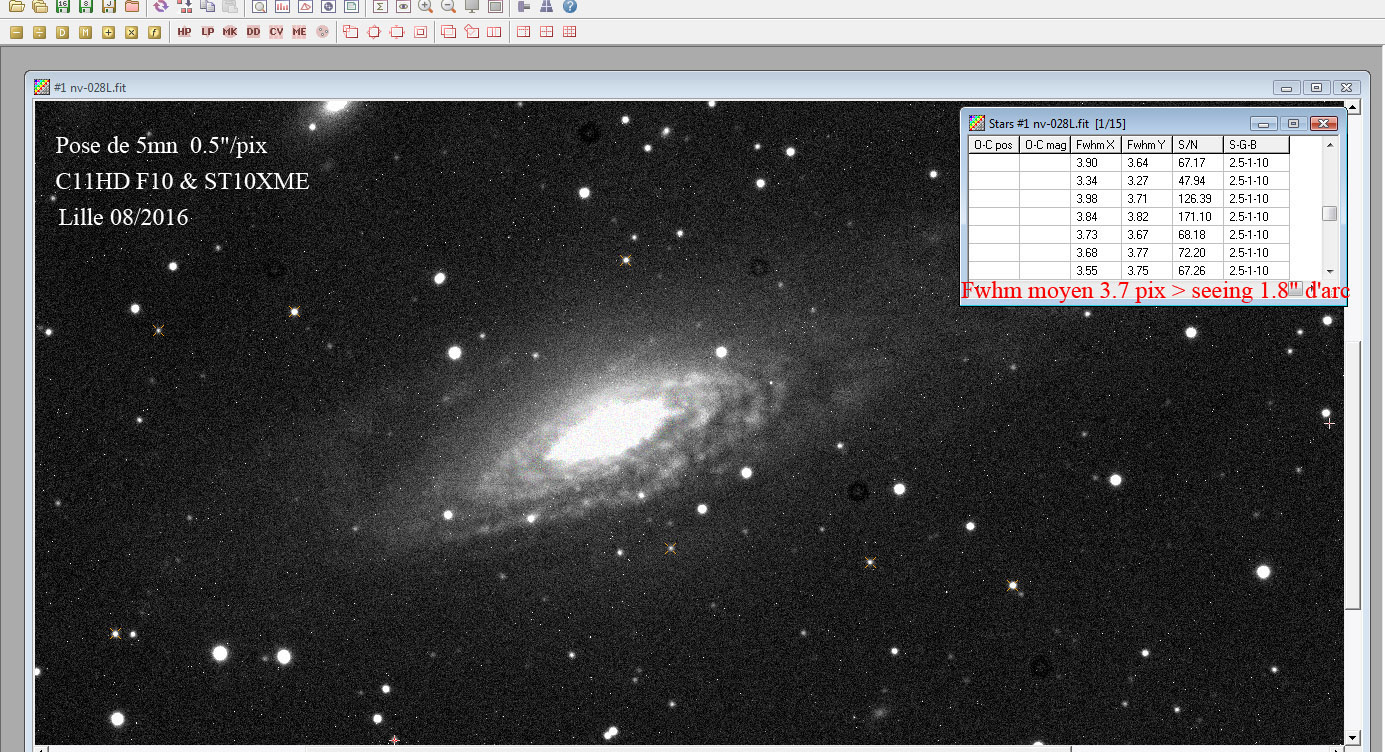Click the Stars table vertical scrollbar thumb

(x=1330, y=213)
